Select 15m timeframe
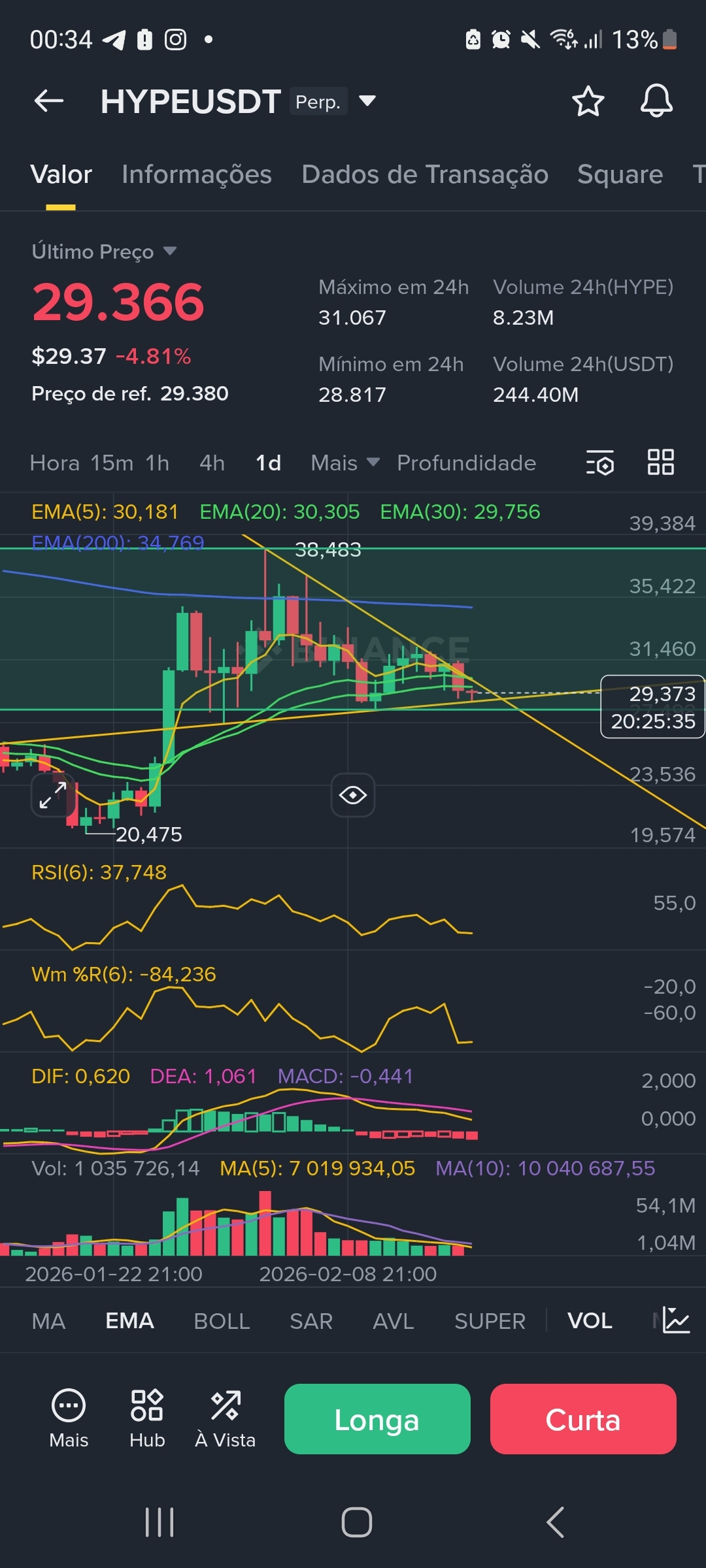 point(112,463)
